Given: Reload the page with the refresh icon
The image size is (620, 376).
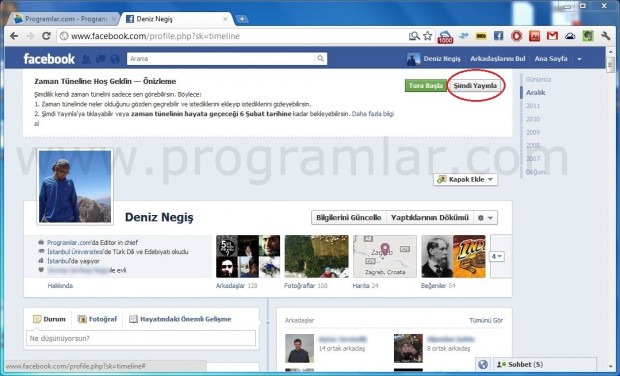Looking at the screenshot, I should [46, 36].
